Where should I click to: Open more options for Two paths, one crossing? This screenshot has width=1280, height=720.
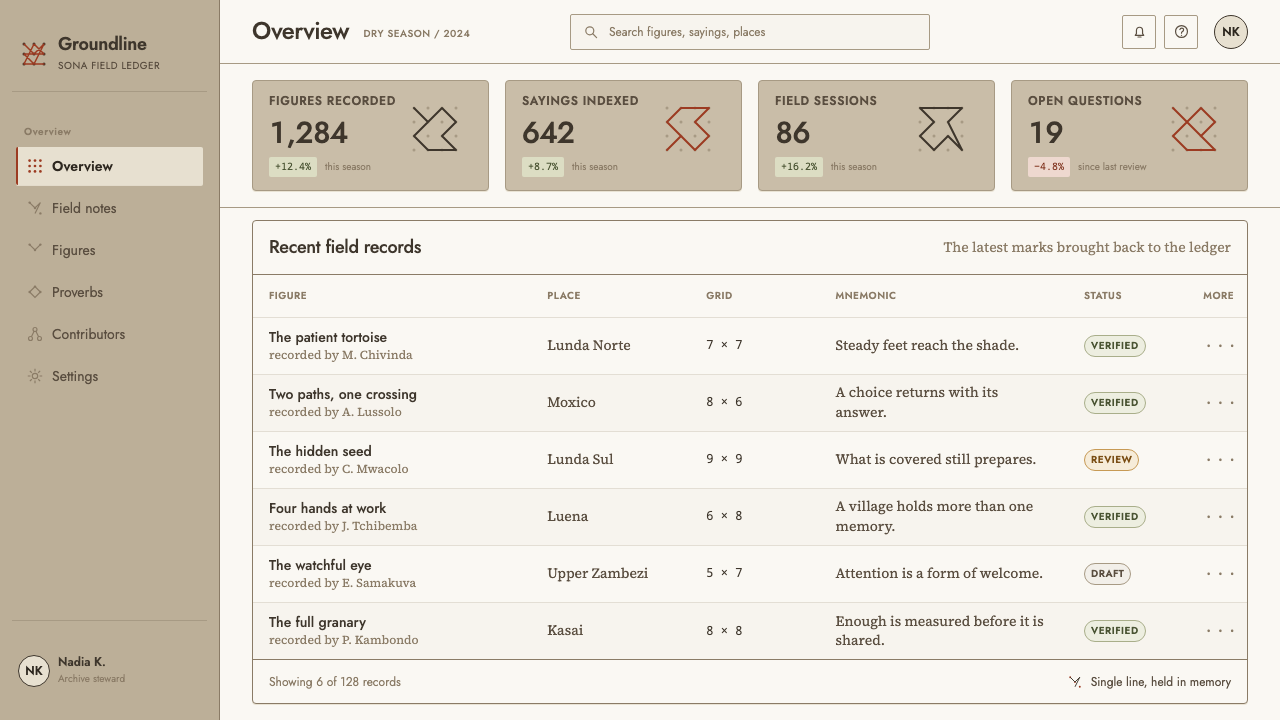1220,403
